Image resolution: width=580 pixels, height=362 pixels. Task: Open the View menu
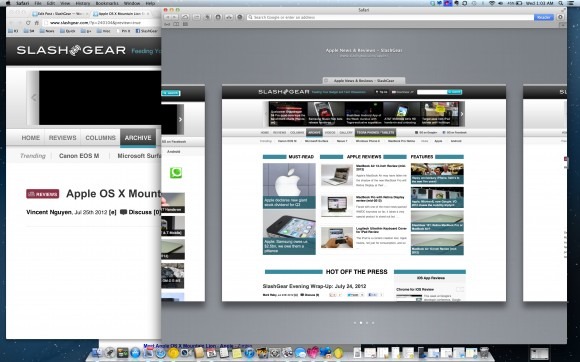(x=65, y=3)
